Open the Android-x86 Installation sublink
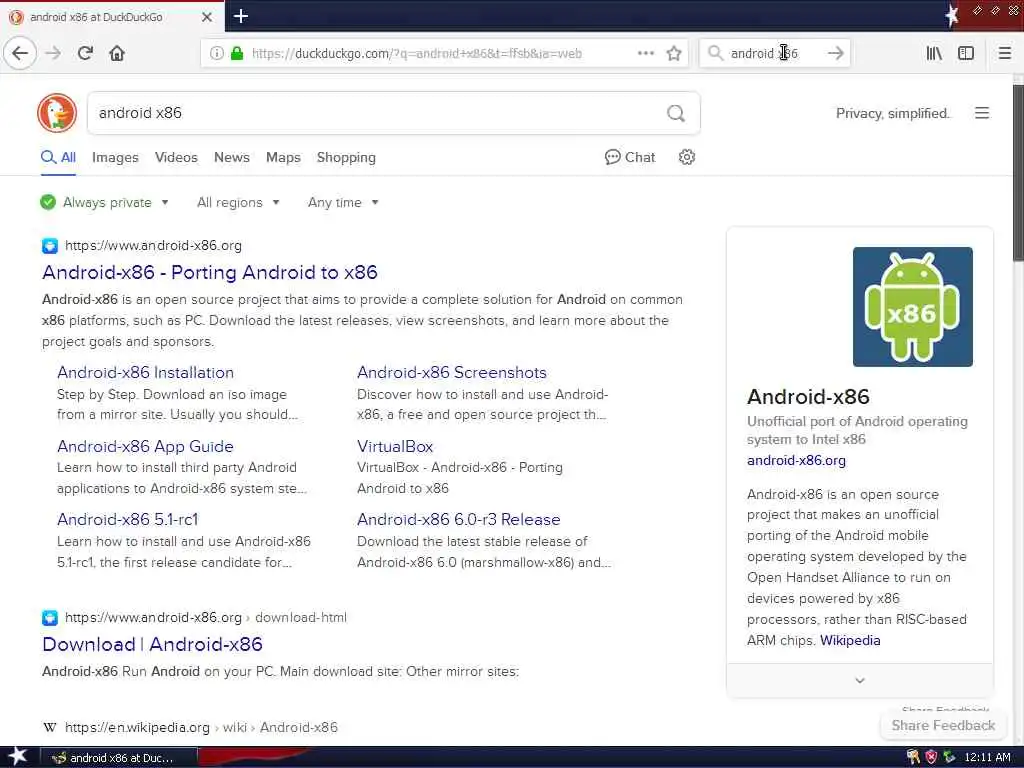 click(x=145, y=373)
